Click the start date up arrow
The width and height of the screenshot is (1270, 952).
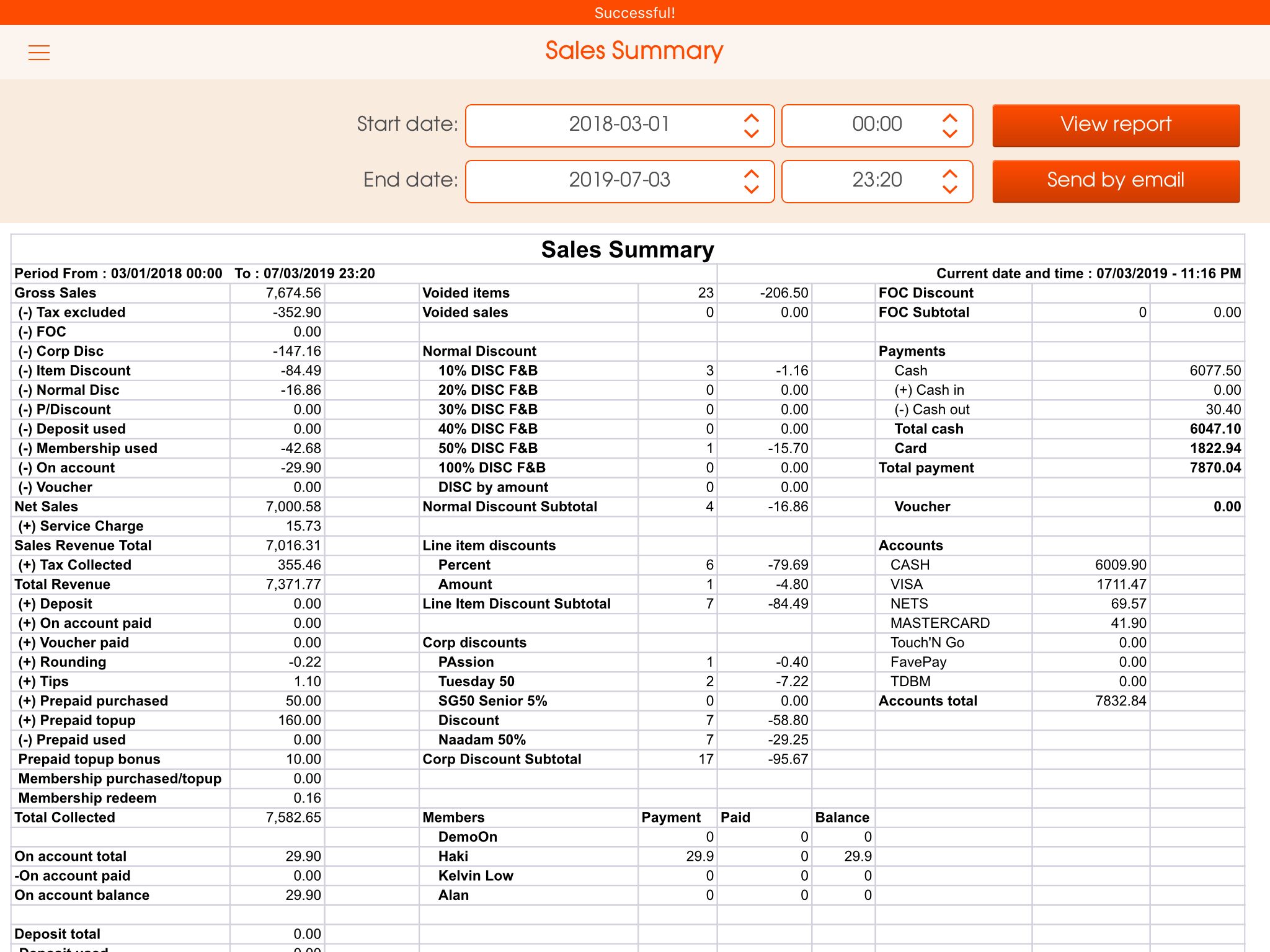click(x=751, y=117)
